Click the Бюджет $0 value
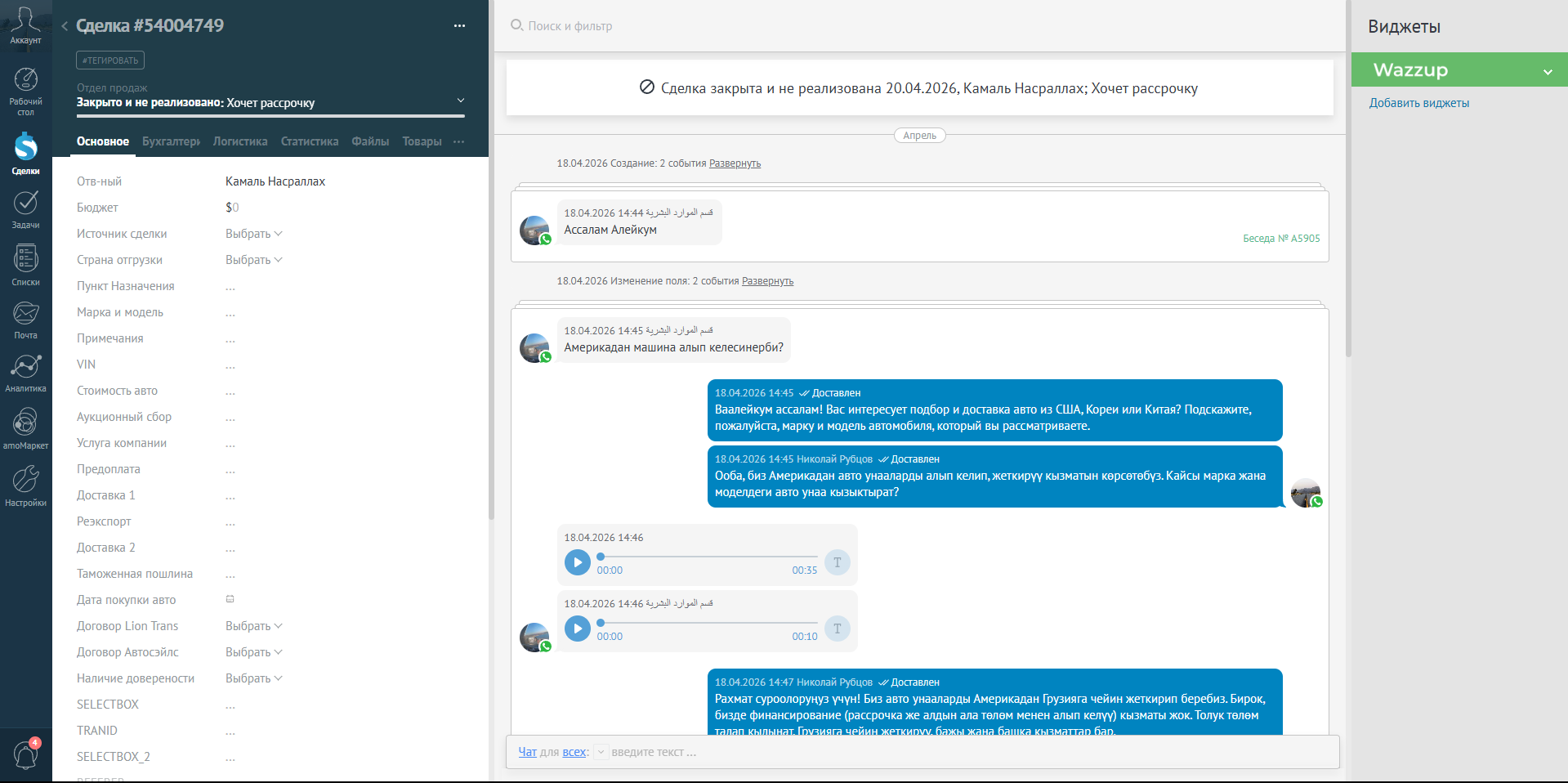1568x783 pixels. 232,208
